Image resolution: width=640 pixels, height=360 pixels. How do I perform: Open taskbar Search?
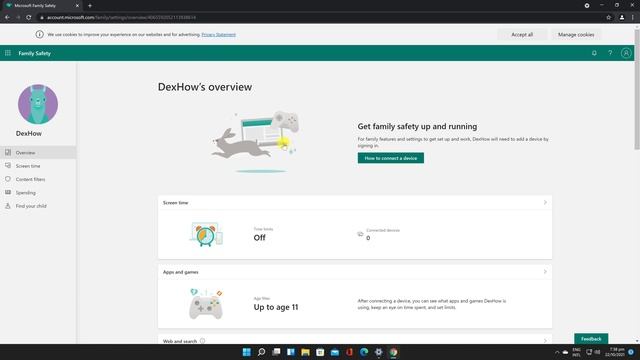pos(261,352)
